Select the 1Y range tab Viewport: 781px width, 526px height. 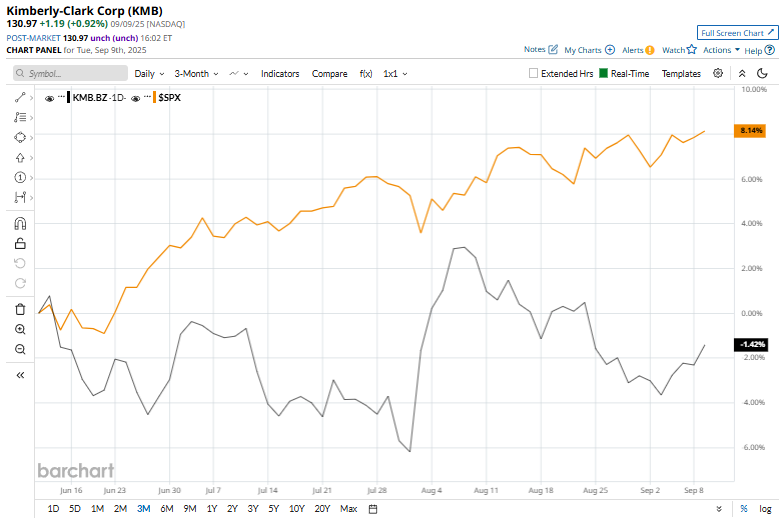click(212, 509)
